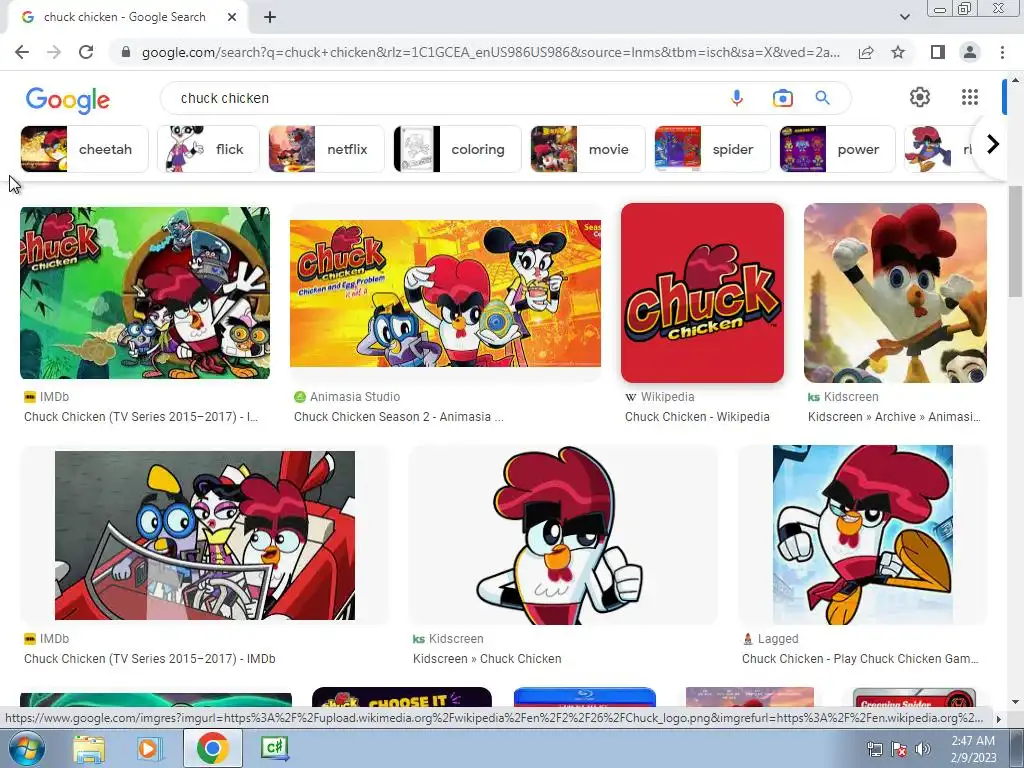1024x768 pixels.
Task: Click Lagged source label
Action: click(x=778, y=639)
